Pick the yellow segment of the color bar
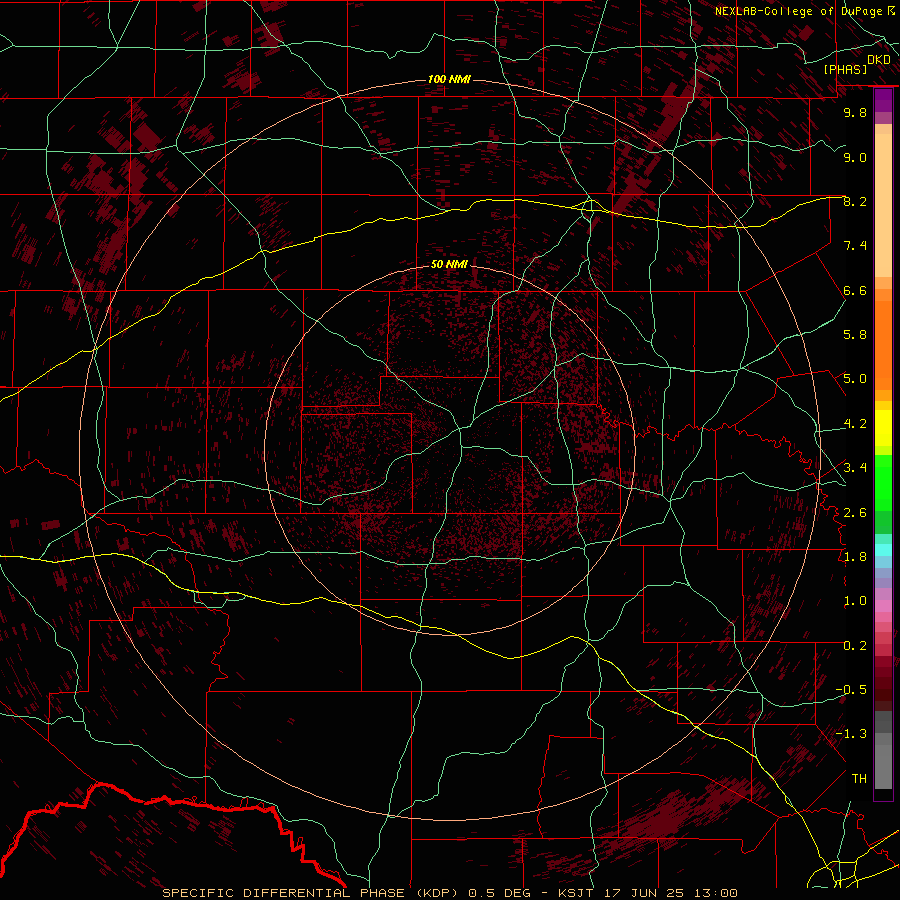 click(883, 428)
